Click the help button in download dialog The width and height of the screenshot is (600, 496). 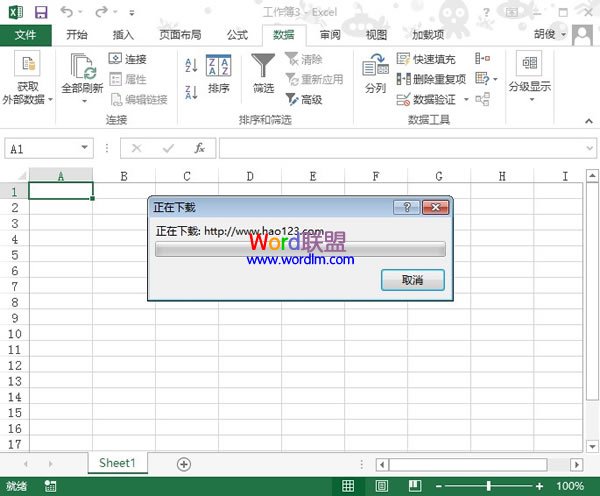(407, 207)
